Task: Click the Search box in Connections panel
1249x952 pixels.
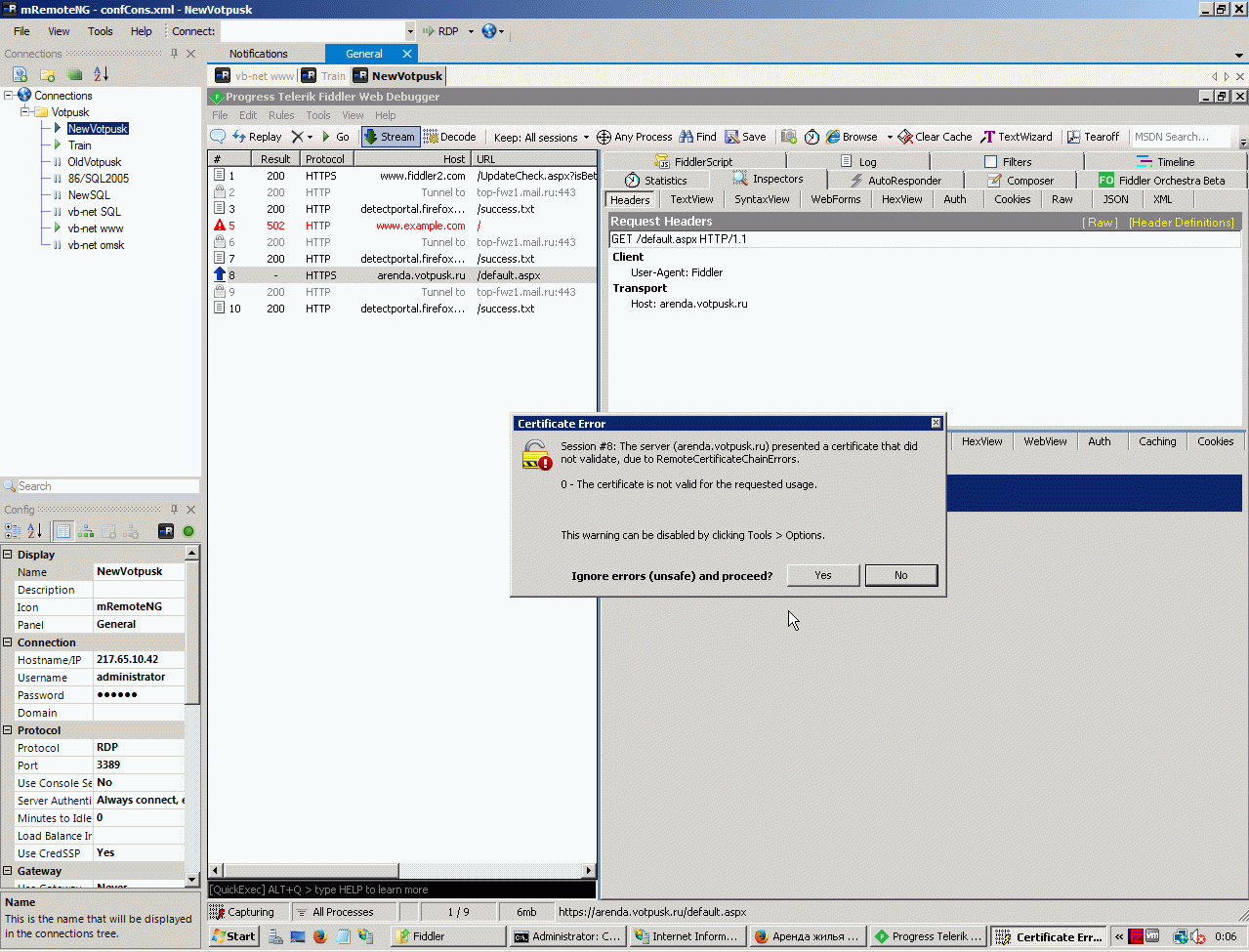Action: 105,486
